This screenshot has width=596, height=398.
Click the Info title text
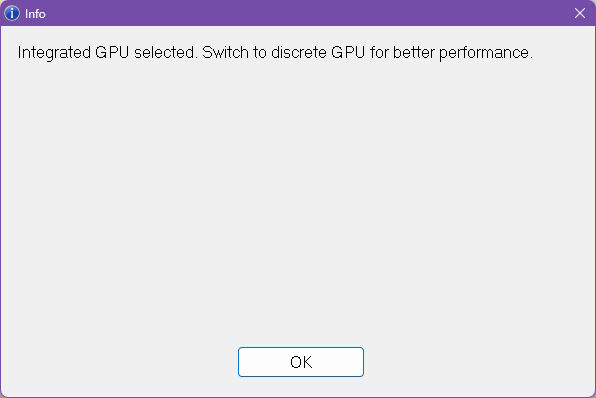[35, 14]
